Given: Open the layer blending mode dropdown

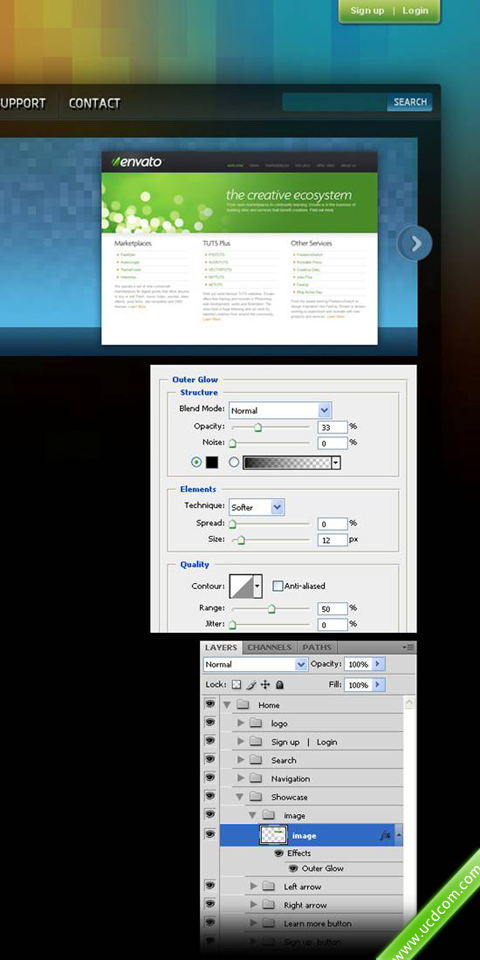Looking at the screenshot, I should (255, 664).
